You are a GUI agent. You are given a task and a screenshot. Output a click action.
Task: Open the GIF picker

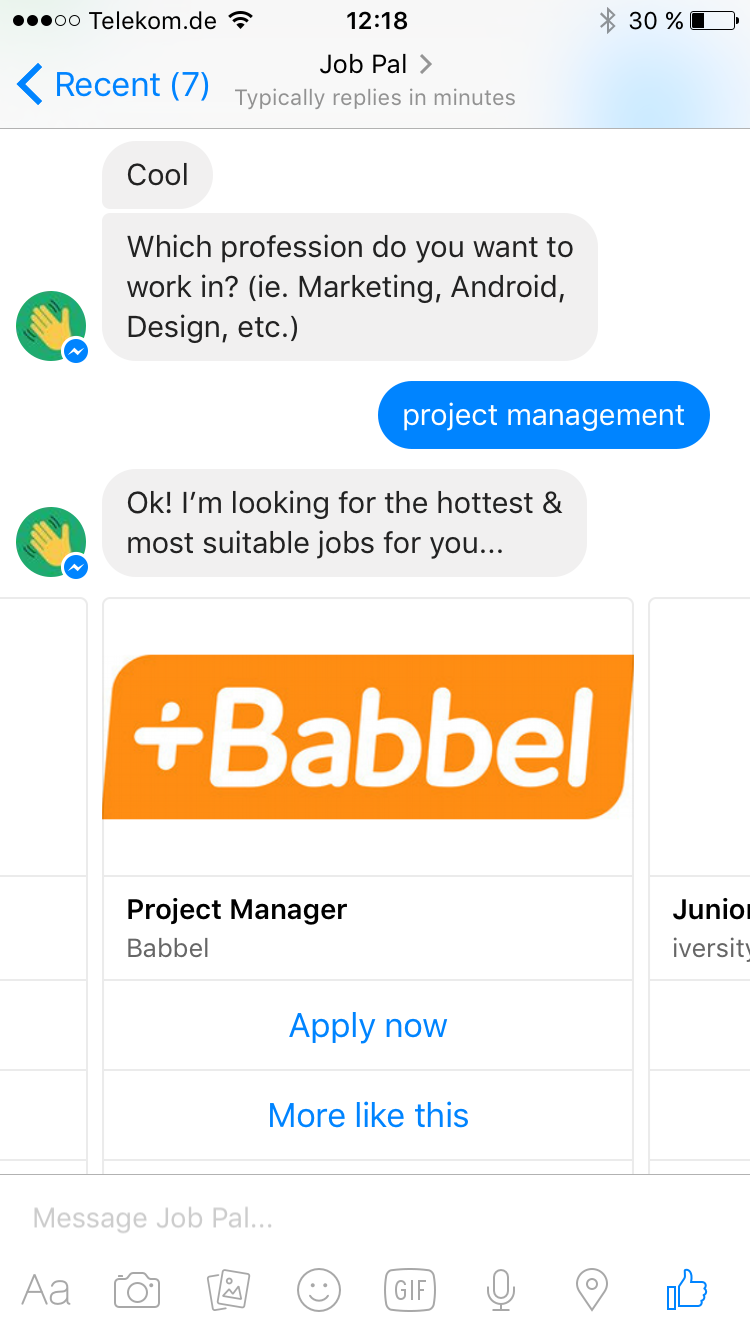pos(410,1290)
